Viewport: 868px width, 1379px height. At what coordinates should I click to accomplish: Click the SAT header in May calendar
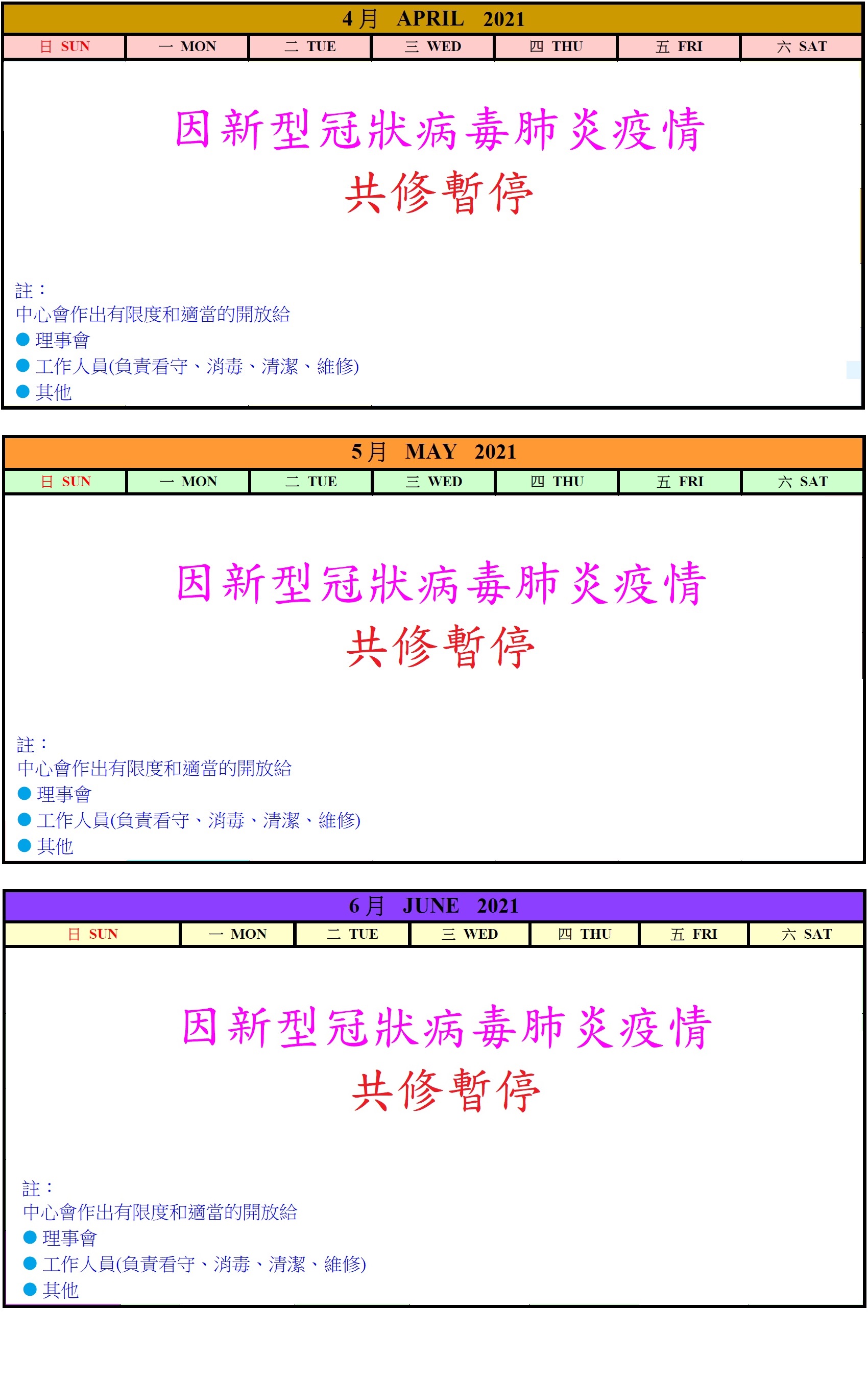pyautogui.click(x=803, y=482)
